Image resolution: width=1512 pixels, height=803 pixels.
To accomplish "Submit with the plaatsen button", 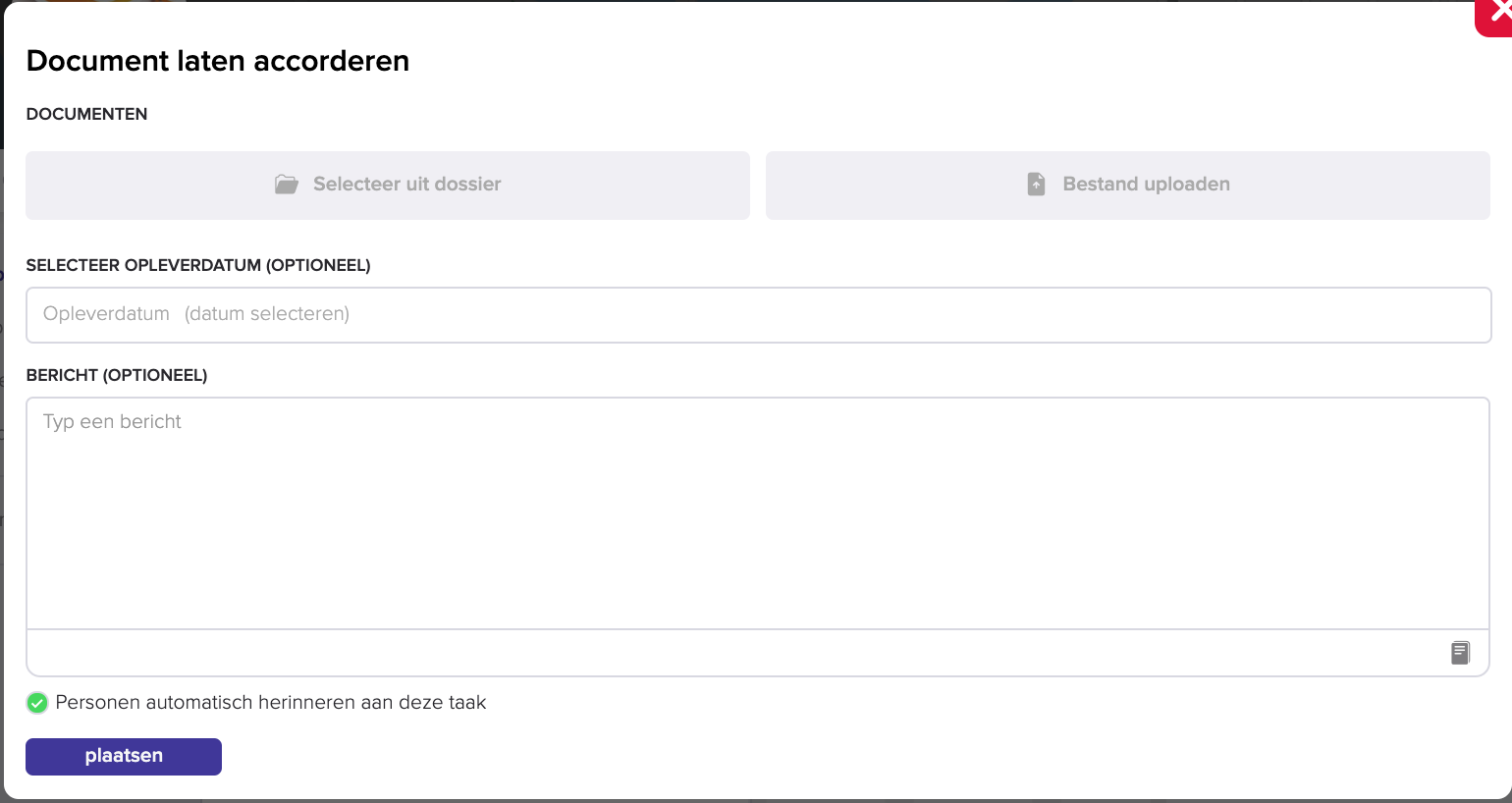I will (124, 757).
